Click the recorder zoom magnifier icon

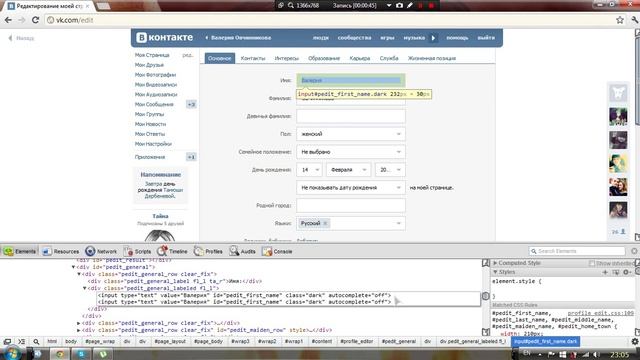tap(291, 5)
